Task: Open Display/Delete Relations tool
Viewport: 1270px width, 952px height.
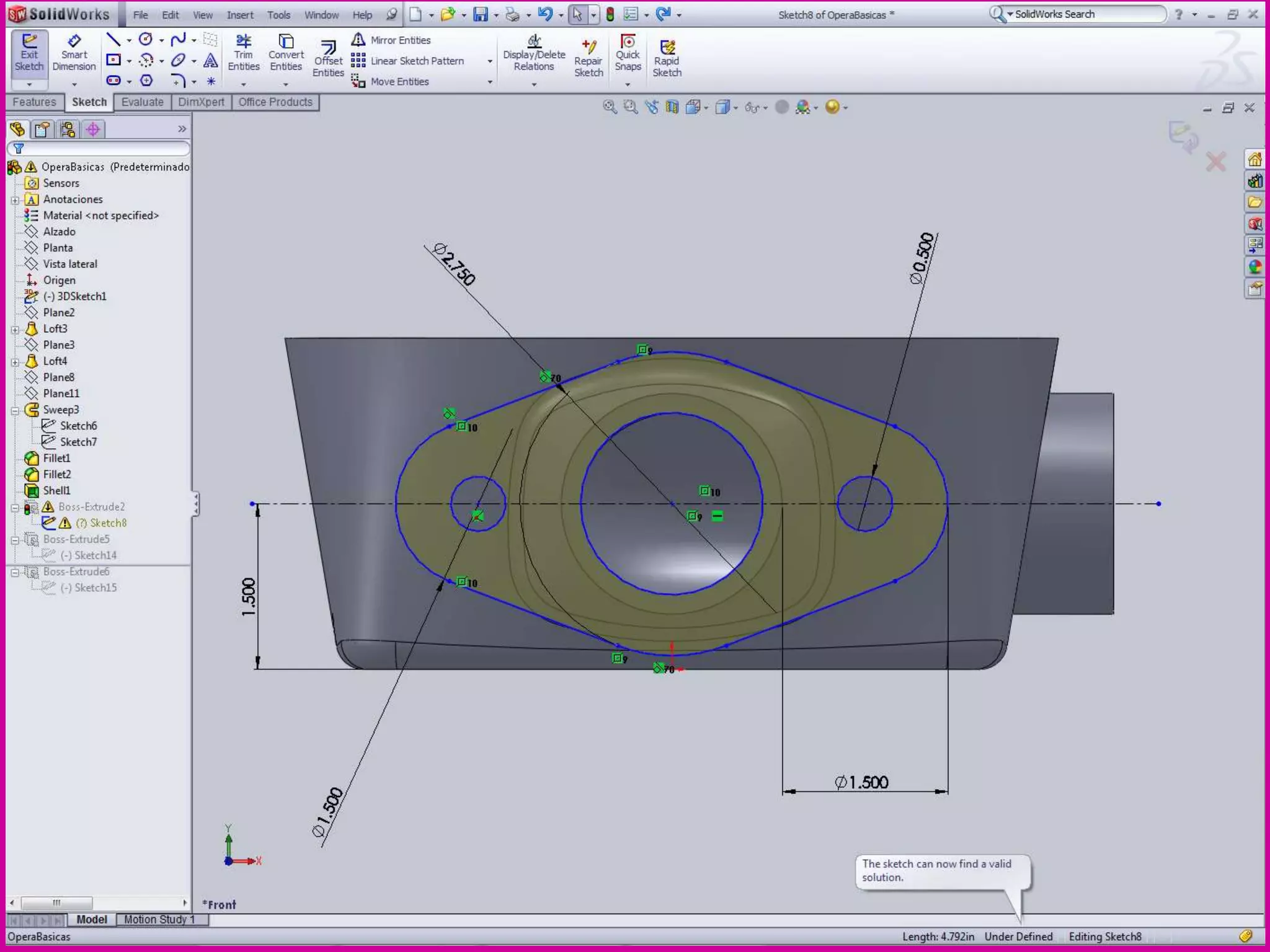Action: coord(533,53)
